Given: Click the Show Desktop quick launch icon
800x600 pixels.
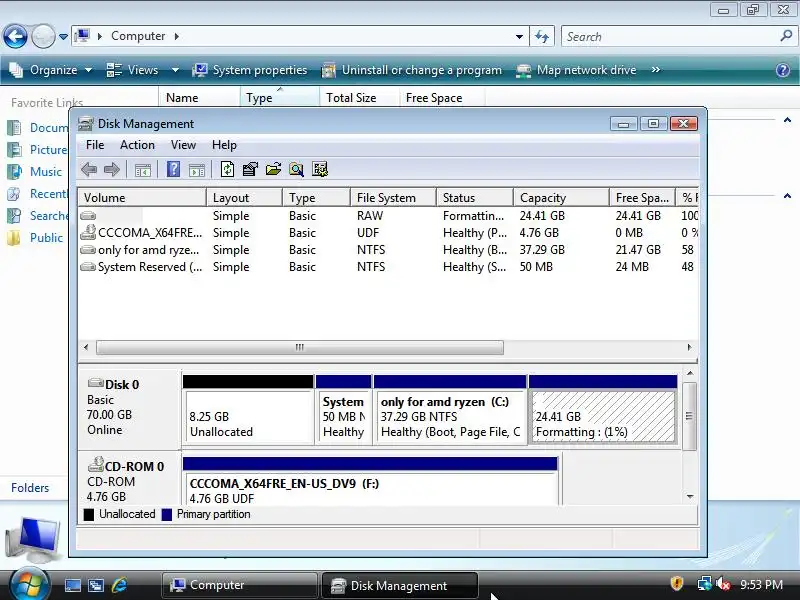Looking at the screenshot, I should click(x=72, y=585).
